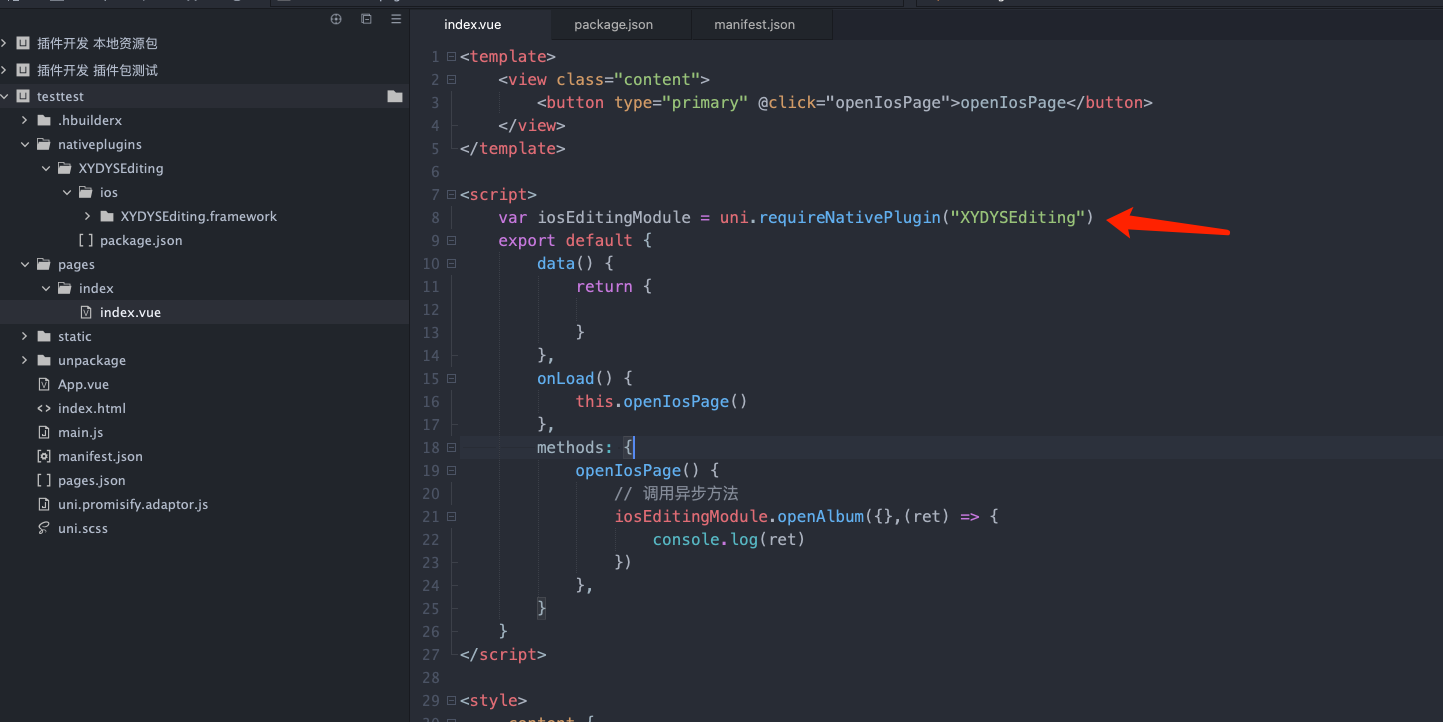
Task: Fold the methods block at line 18
Action: pos(451,447)
